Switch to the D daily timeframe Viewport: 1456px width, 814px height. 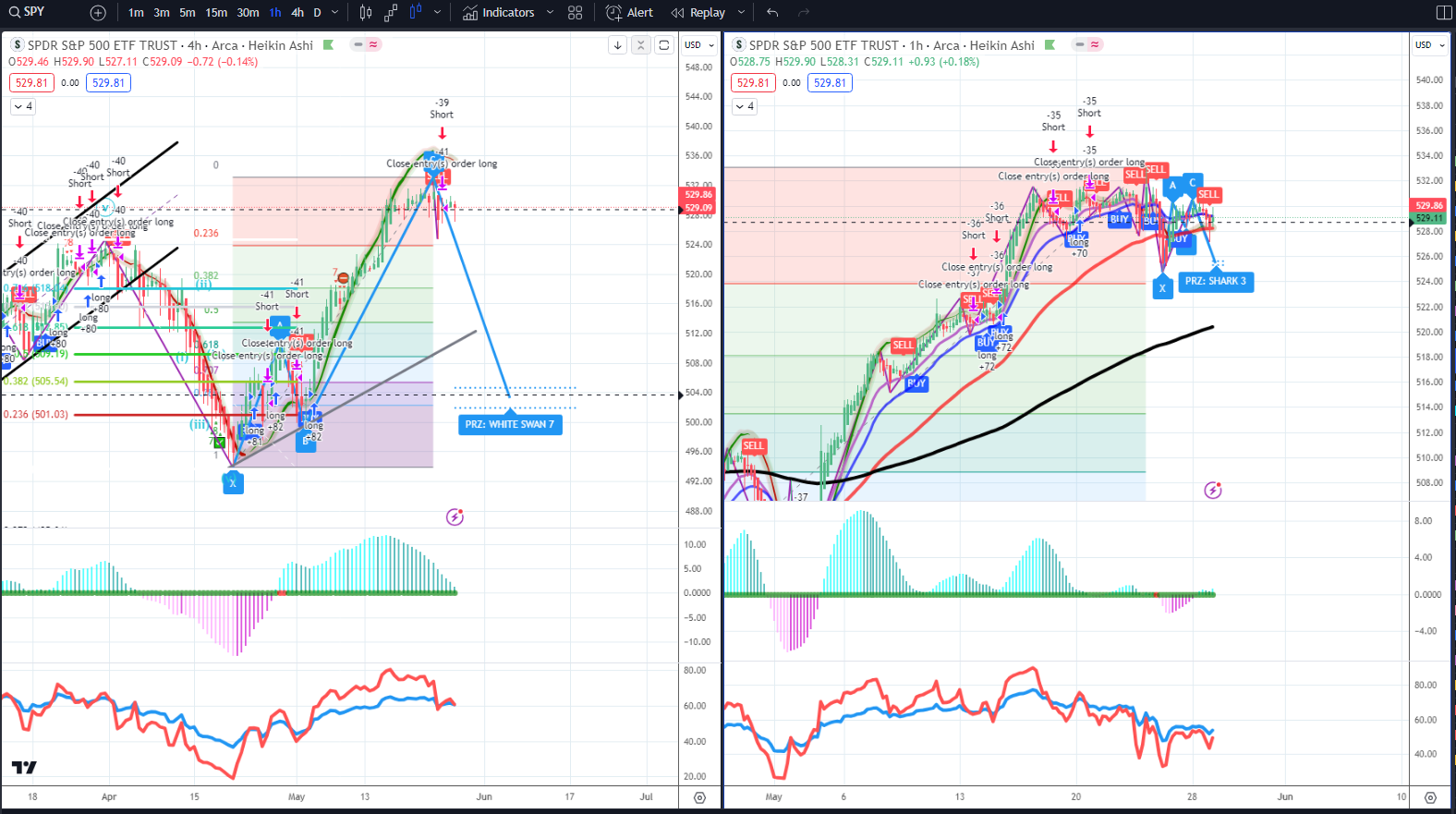click(x=317, y=13)
